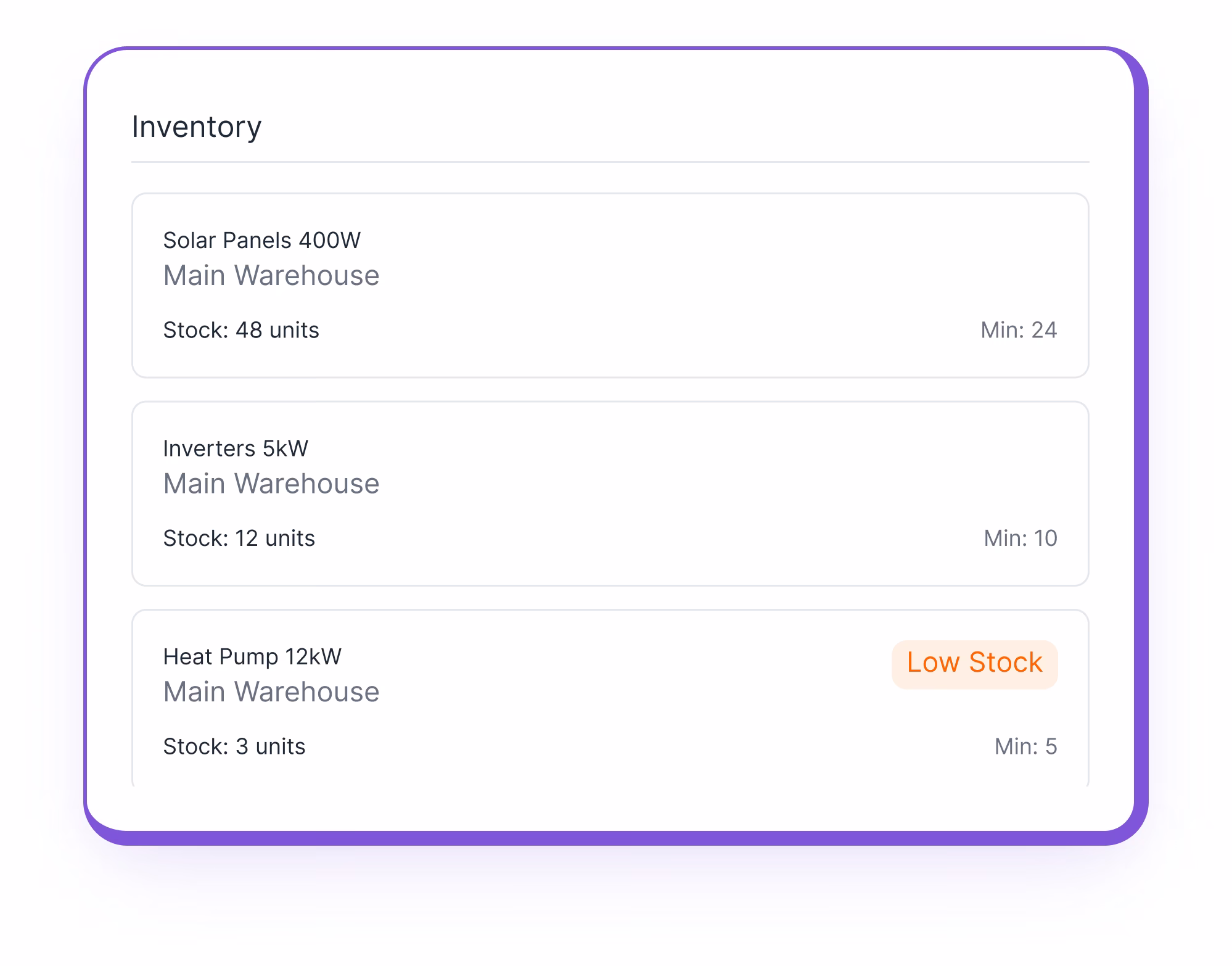Click the Min: 24 threshold value

(1019, 330)
